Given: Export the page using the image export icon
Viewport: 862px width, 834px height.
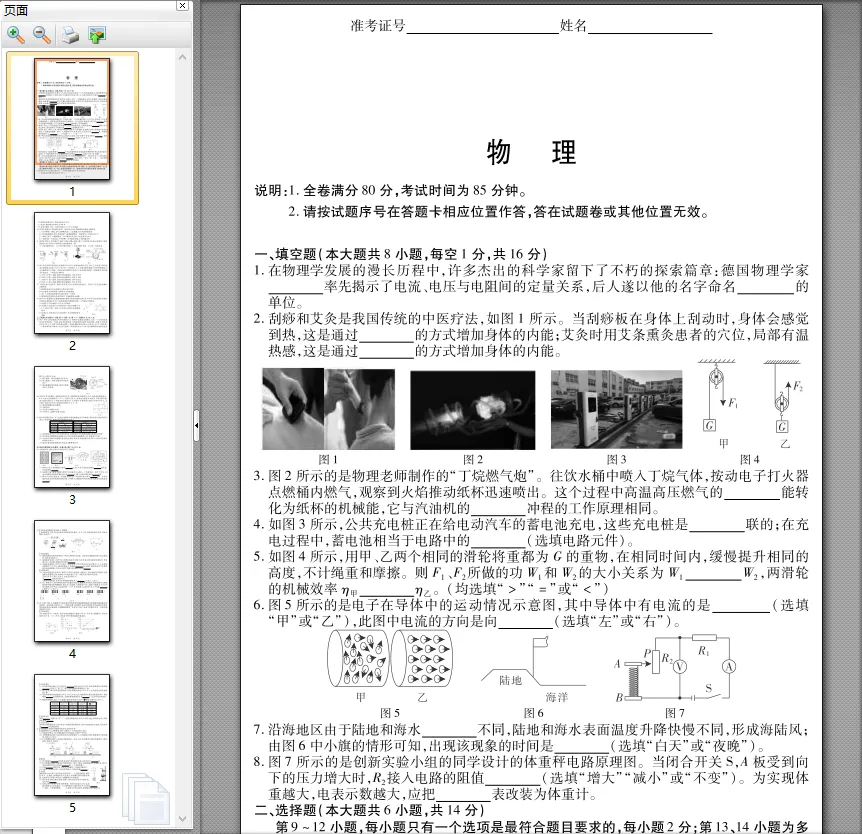Looking at the screenshot, I should click(95, 34).
